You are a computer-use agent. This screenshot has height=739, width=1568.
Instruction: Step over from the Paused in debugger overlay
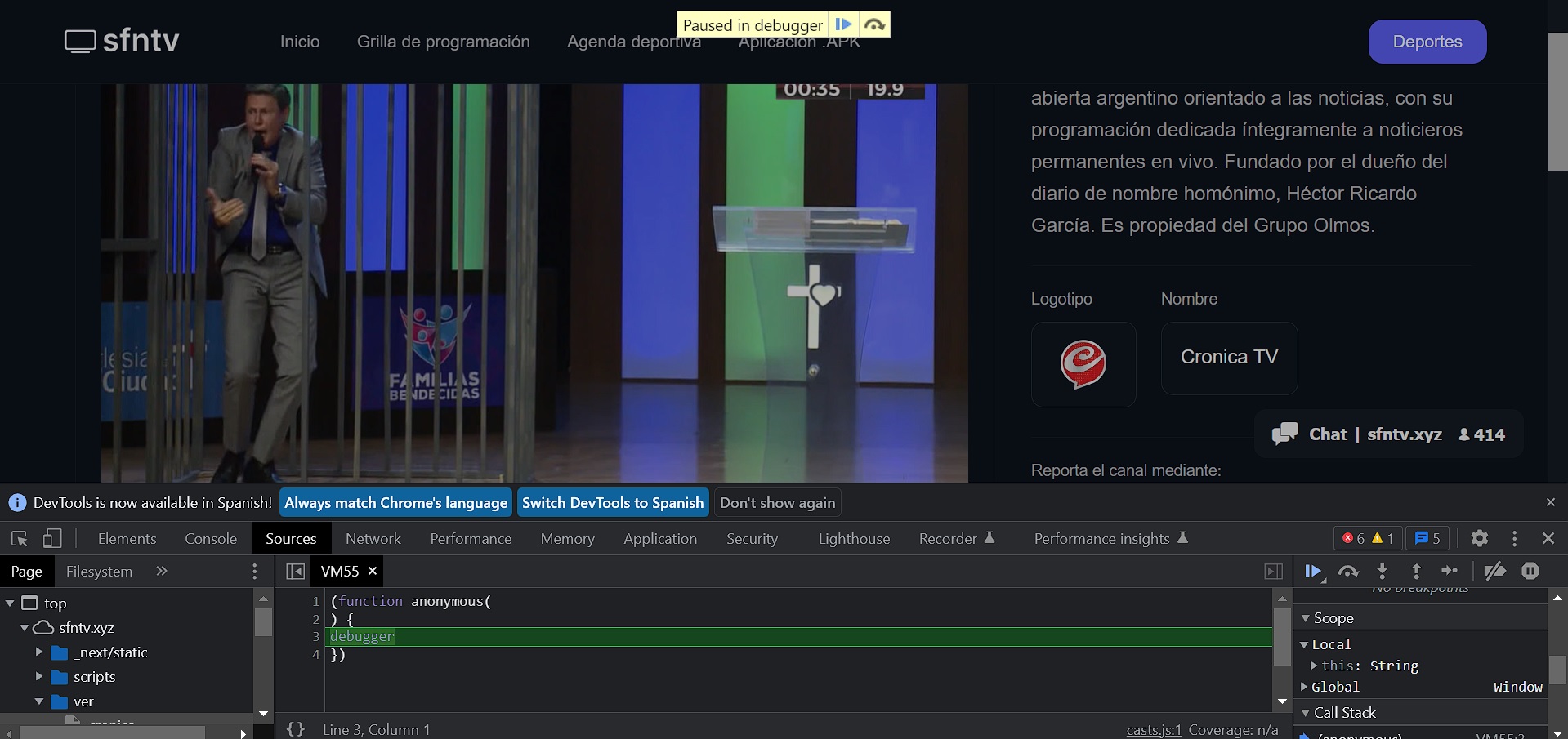pos(874,24)
